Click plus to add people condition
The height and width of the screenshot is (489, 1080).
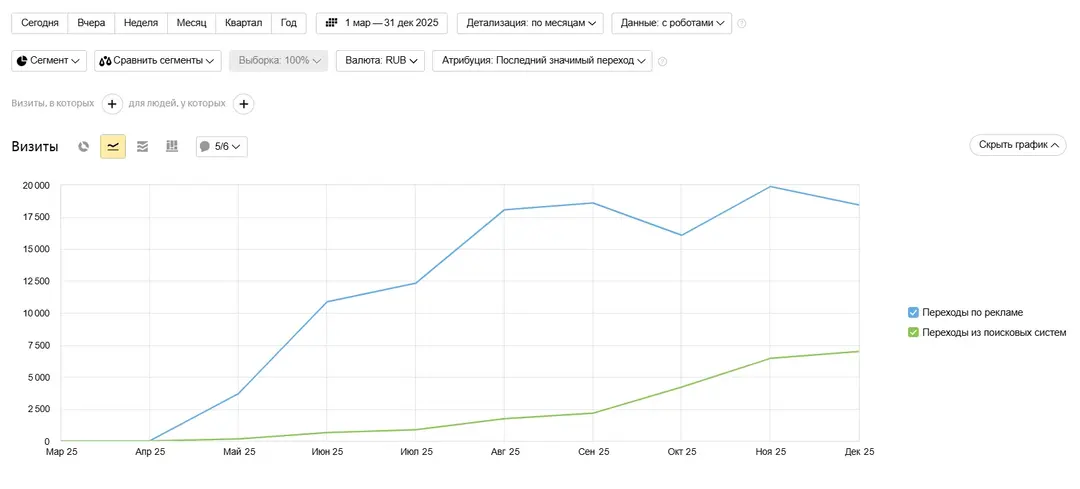click(243, 104)
